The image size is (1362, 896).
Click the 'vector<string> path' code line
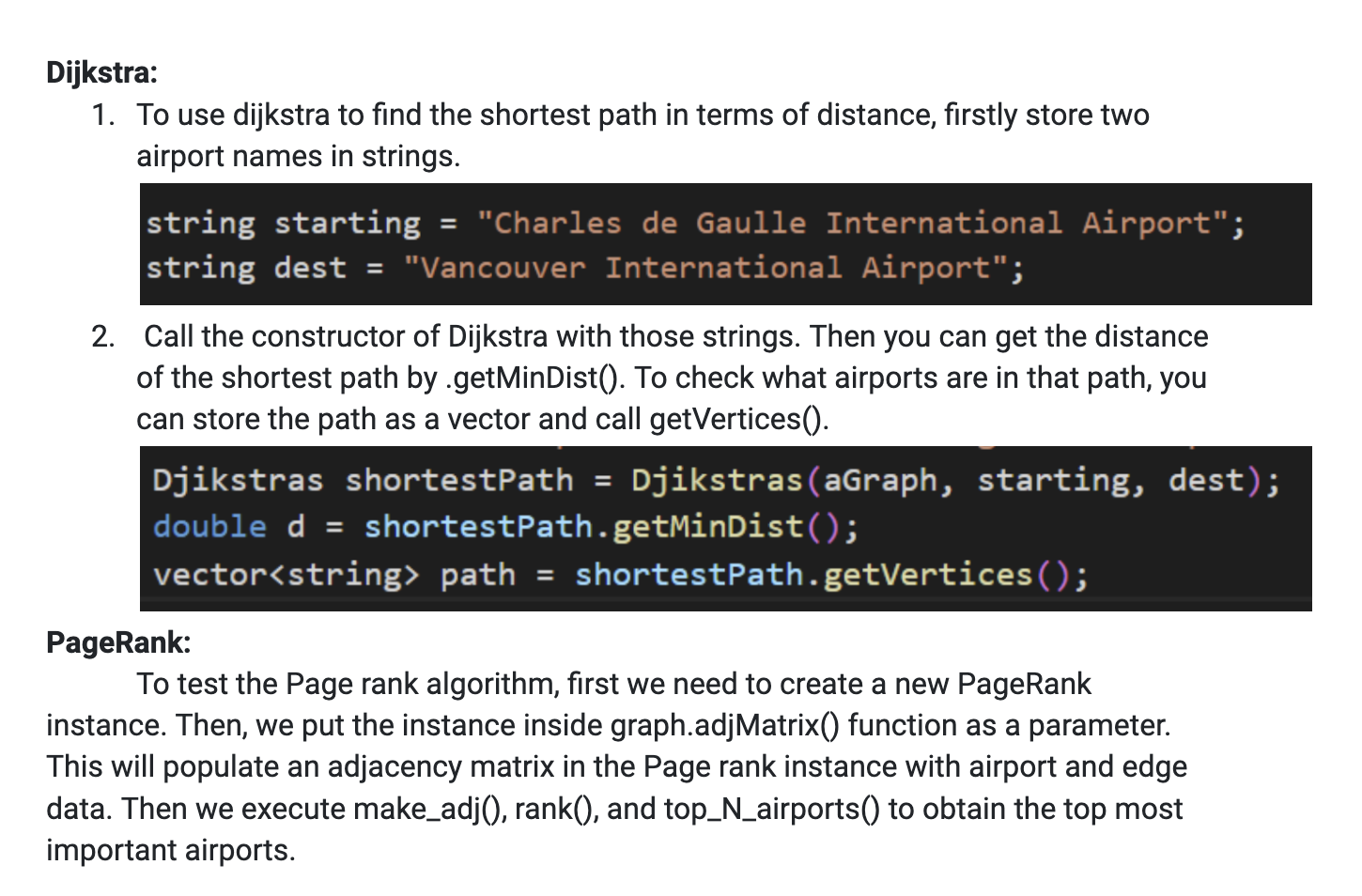[x=621, y=574]
